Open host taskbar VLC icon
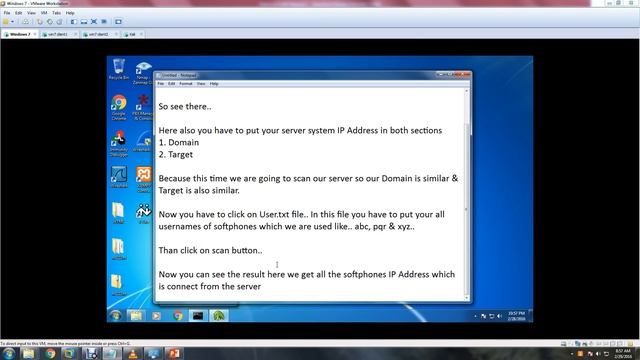Viewport: 640px width, 360px height. [132, 353]
